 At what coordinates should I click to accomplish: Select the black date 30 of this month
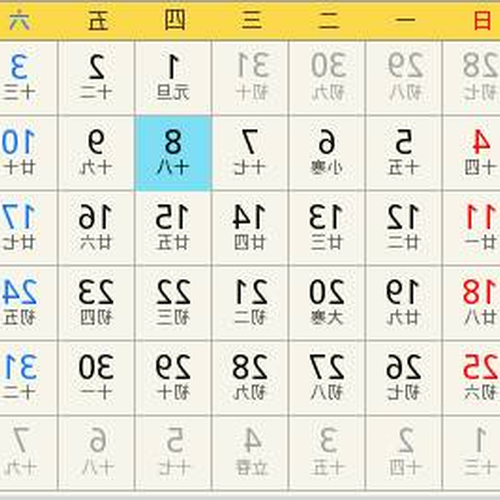(96, 378)
